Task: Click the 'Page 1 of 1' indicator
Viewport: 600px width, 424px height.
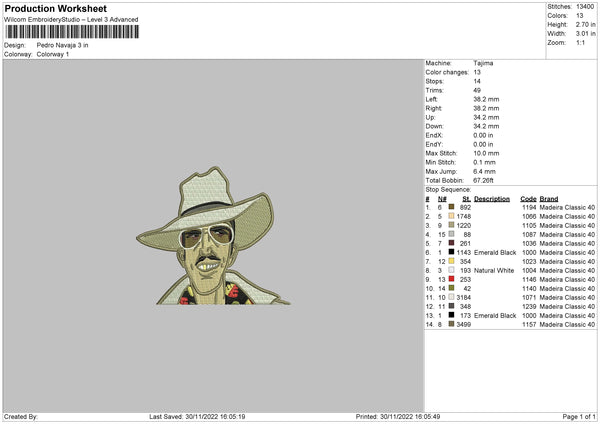Action: pyautogui.click(x=579, y=416)
